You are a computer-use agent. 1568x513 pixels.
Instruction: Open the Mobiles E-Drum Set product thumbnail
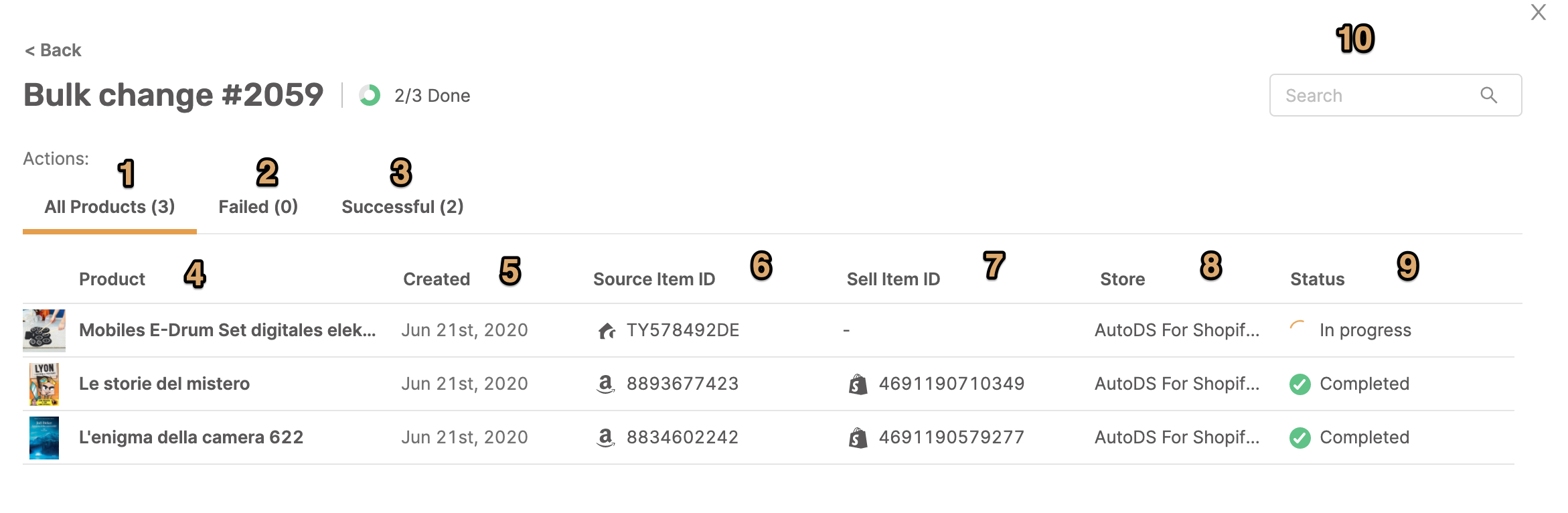44,330
